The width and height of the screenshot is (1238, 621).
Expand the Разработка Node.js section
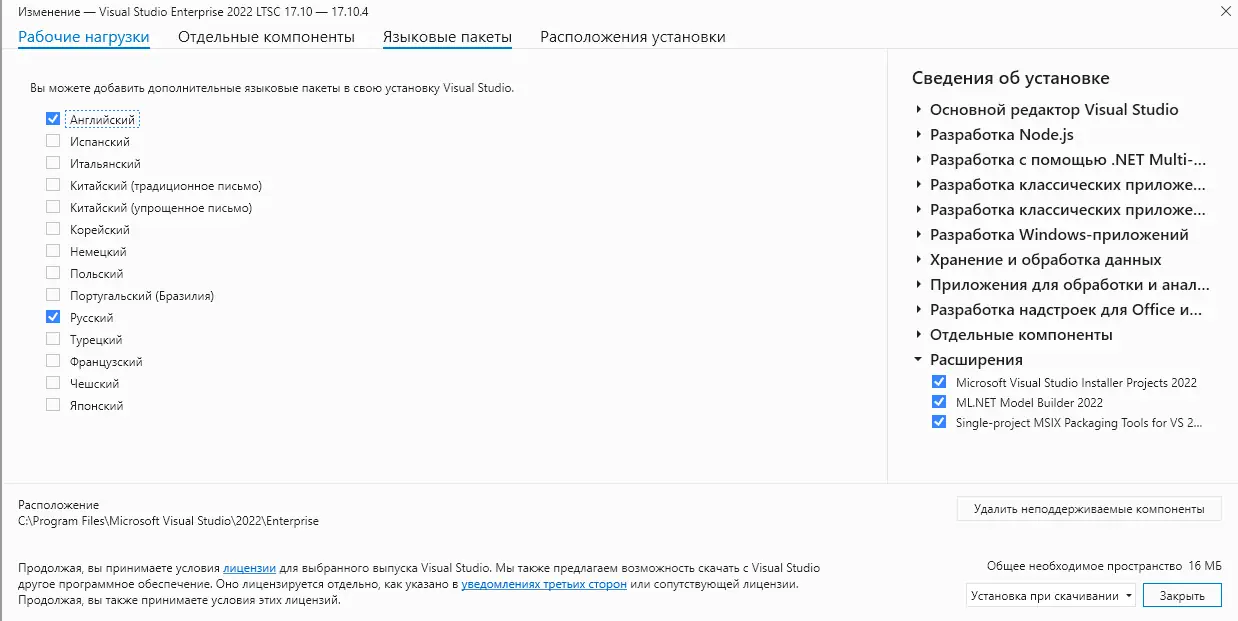[x=918, y=135]
